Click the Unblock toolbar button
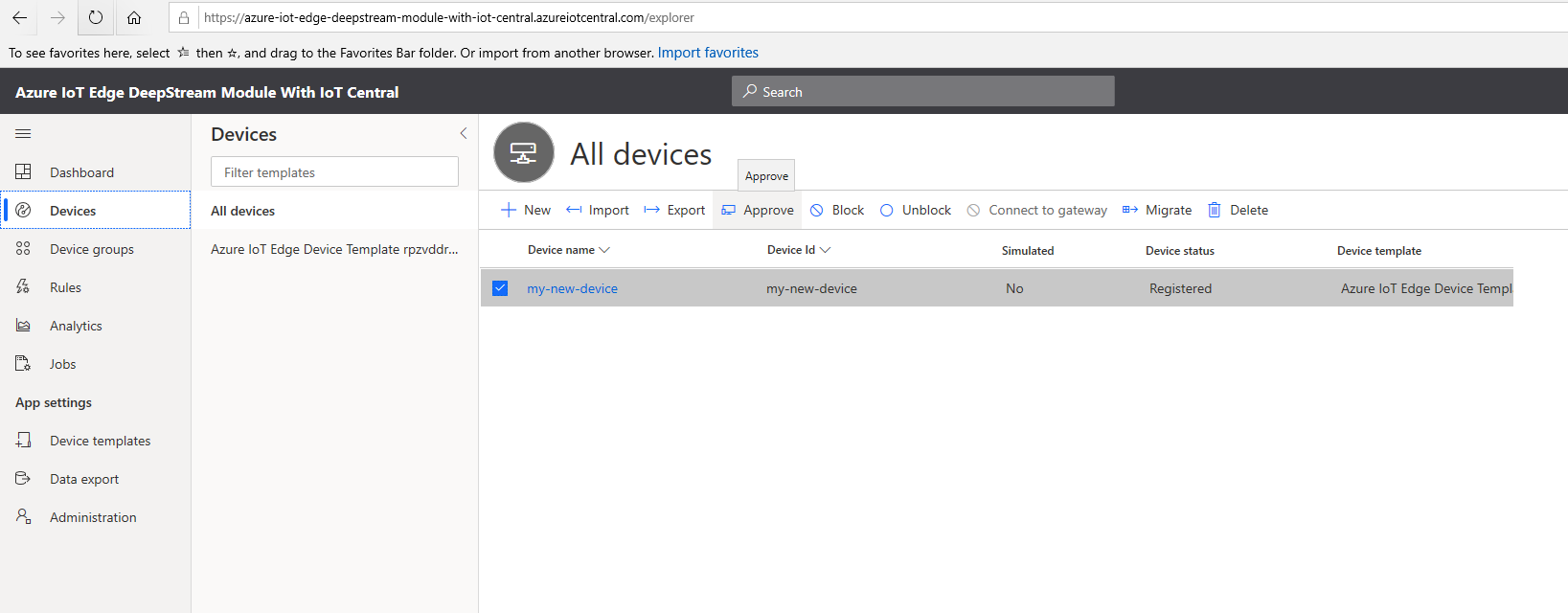The width and height of the screenshot is (1568, 613). [x=916, y=210]
